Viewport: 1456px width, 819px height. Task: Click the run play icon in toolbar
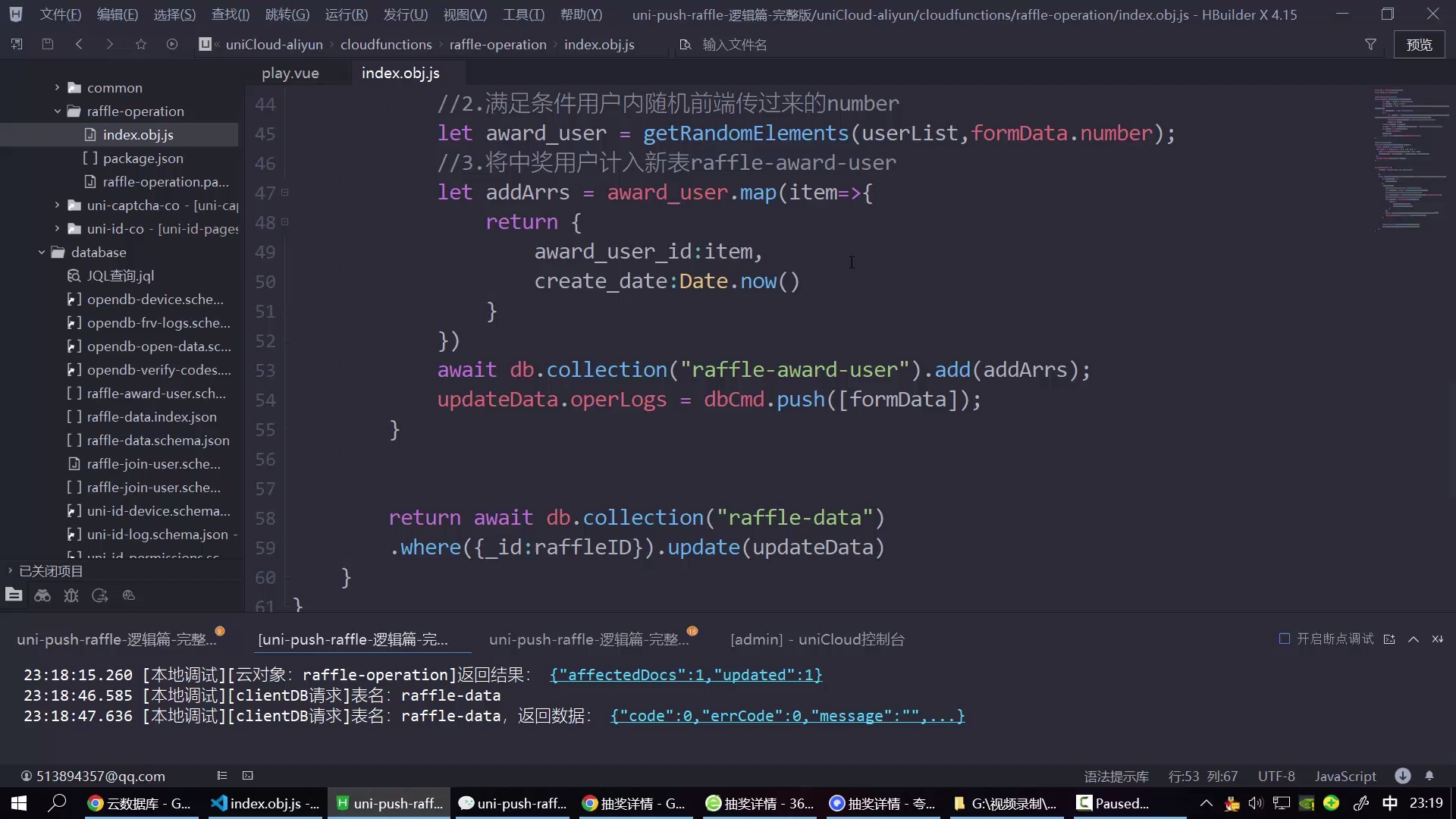pyautogui.click(x=172, y=45)
